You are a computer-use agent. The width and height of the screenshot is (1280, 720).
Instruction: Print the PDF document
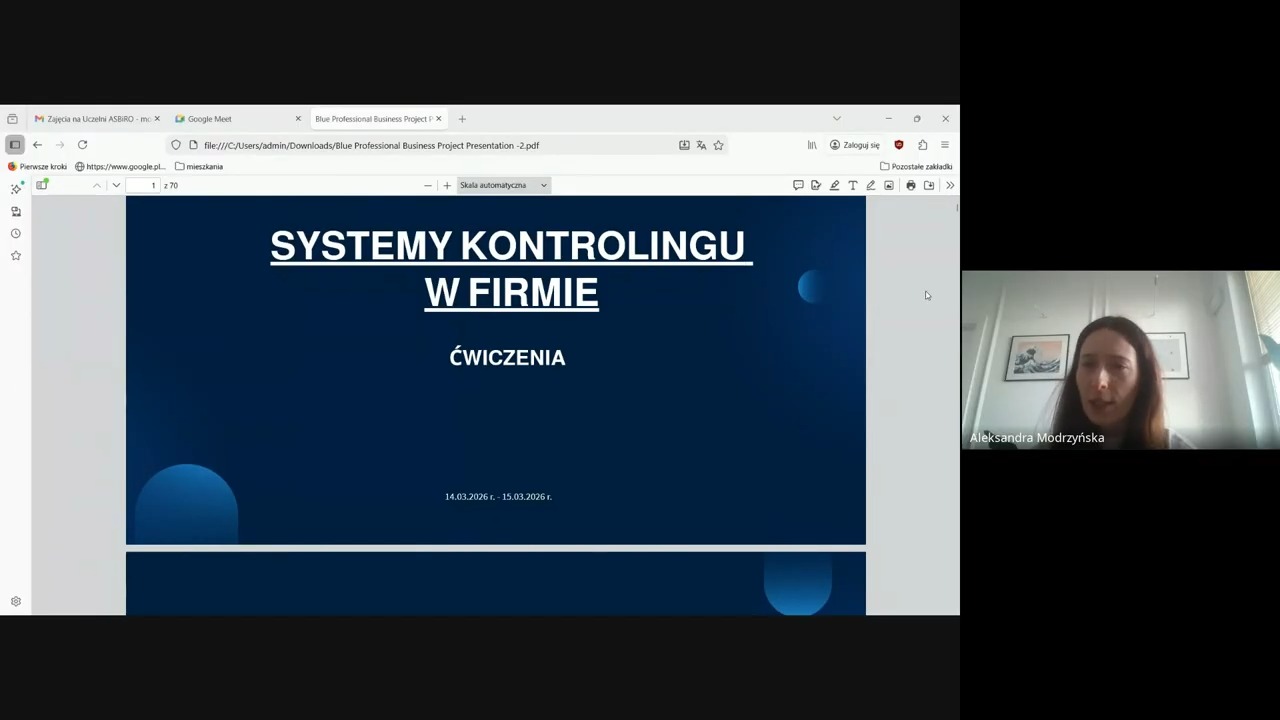910,185
